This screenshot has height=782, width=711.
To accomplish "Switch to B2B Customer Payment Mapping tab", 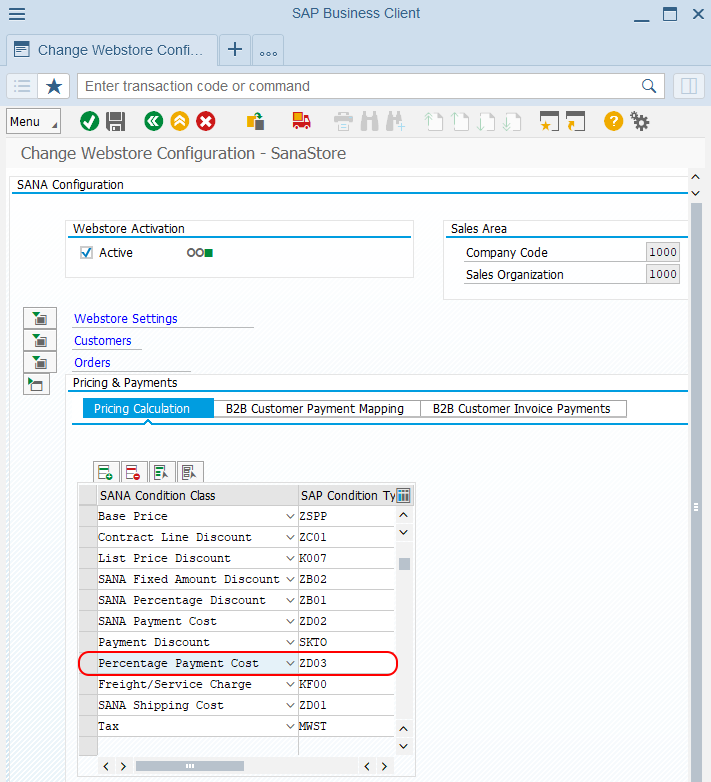I will pyautogui.click(x=316, y=408).
